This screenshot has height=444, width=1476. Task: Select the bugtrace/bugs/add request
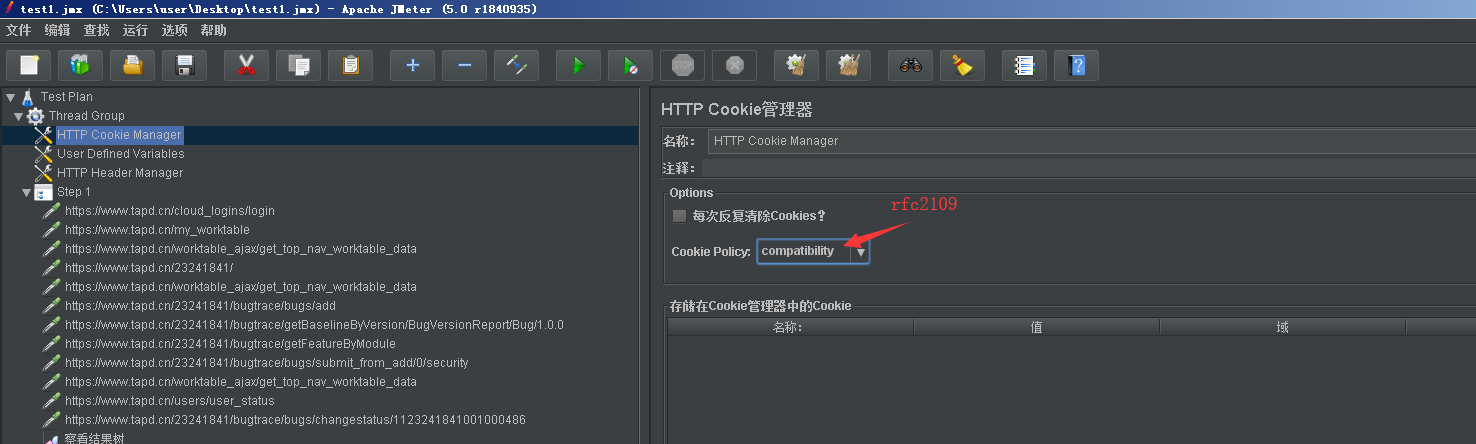(200, 306)
